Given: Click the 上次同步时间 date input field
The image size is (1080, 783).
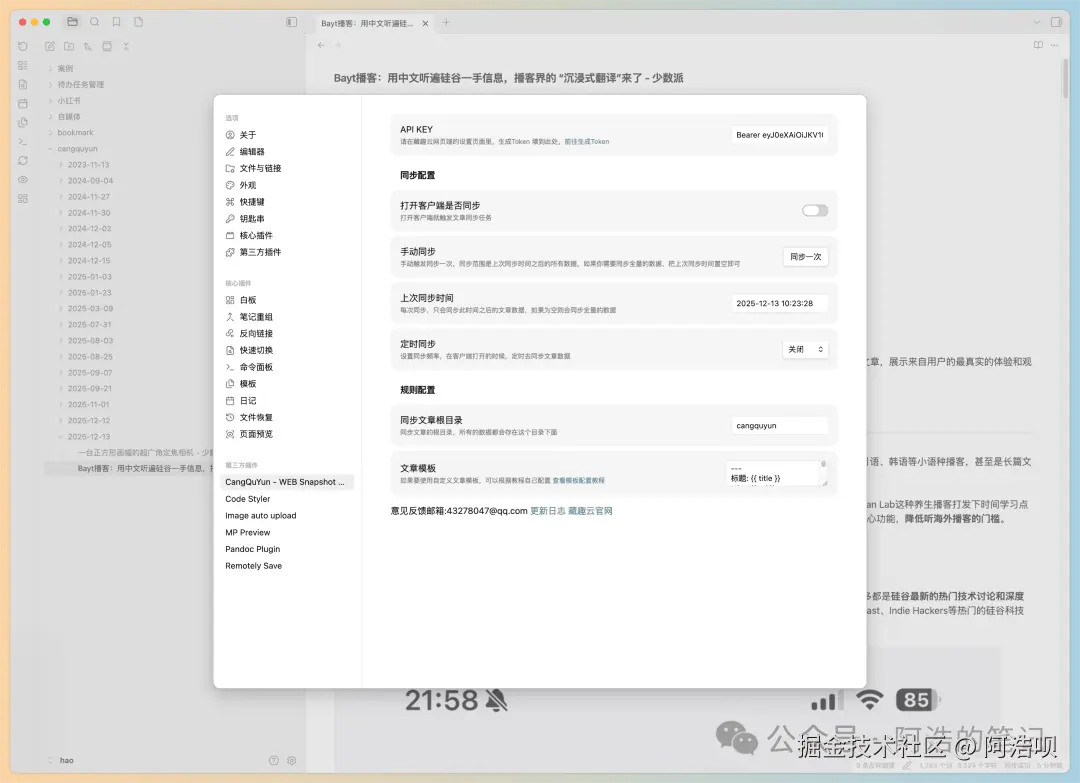Looking at the screenshot, I should (779, 303).
